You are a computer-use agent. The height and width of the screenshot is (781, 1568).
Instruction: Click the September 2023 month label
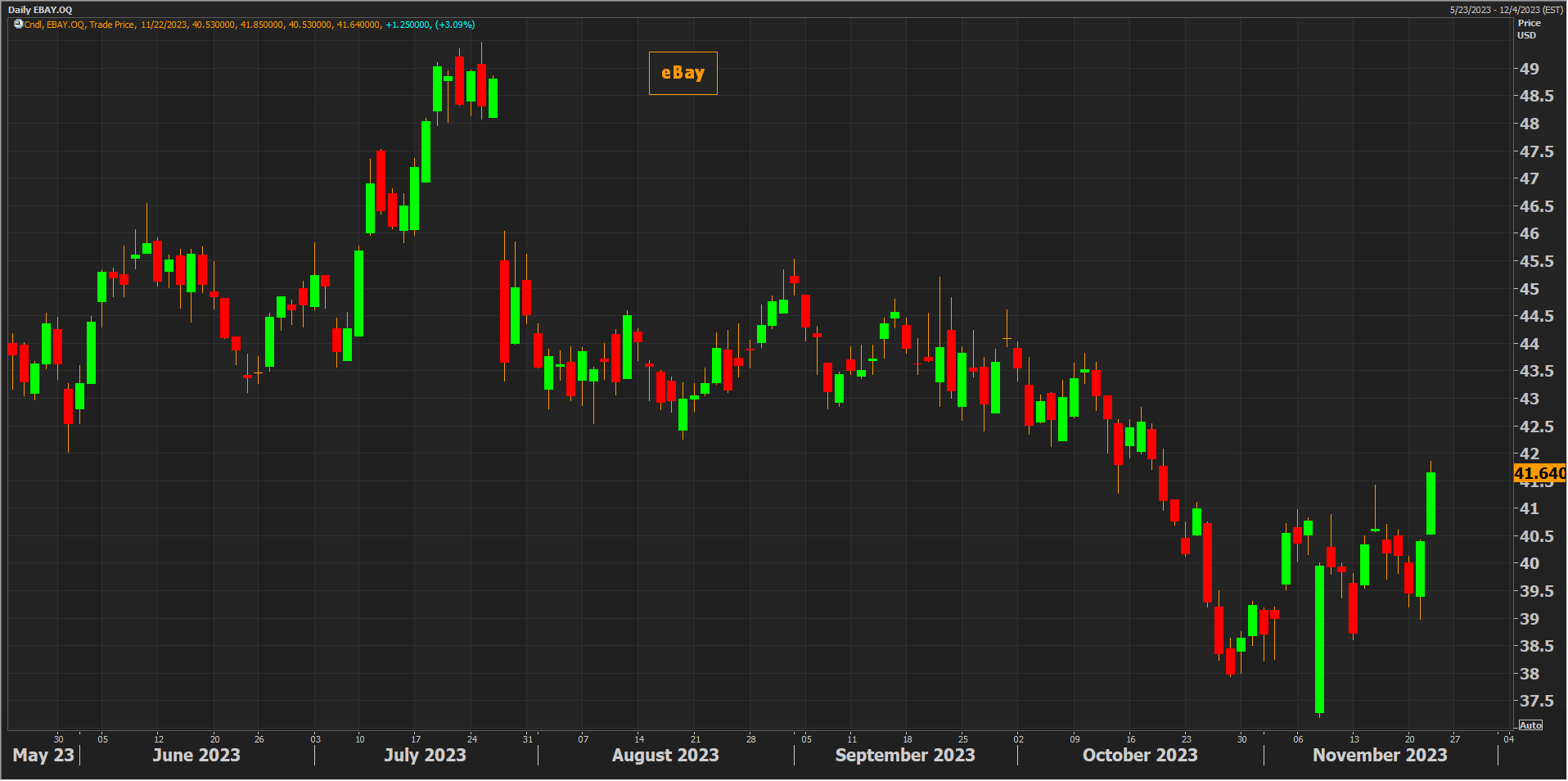[904, 755]
